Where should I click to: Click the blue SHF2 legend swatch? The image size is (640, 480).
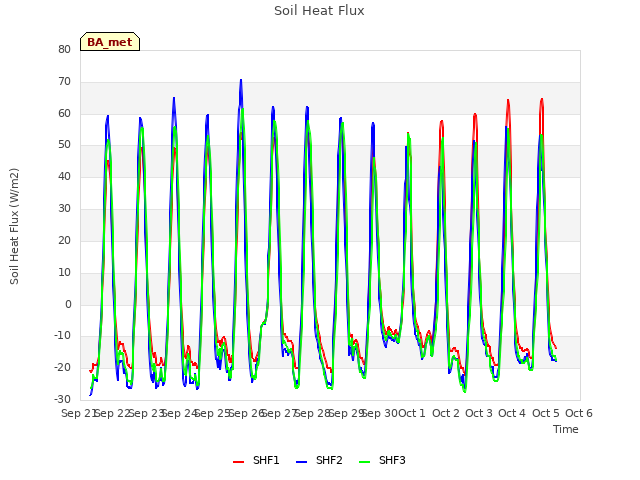pos(301,462)
